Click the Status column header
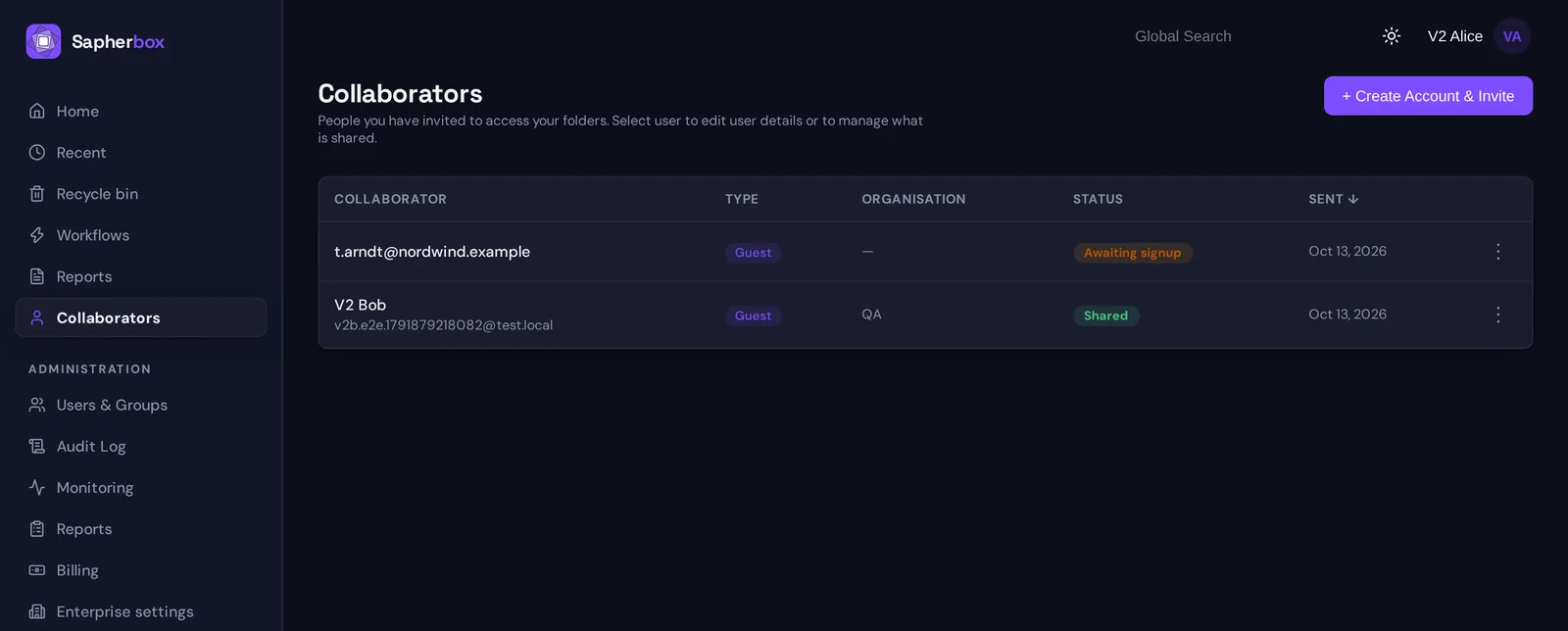The width and height of the screenshot is (1568, 631). 1098,199
